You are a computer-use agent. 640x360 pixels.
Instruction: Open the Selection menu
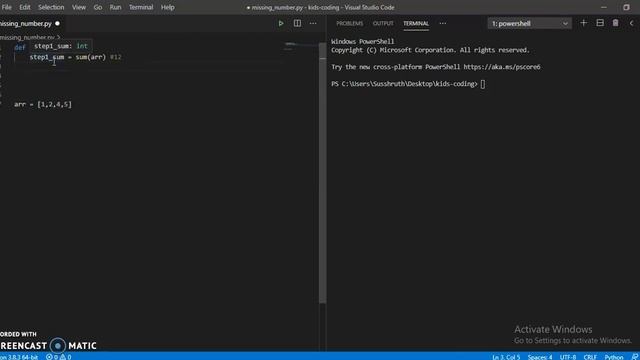click(x=51, y=7)
